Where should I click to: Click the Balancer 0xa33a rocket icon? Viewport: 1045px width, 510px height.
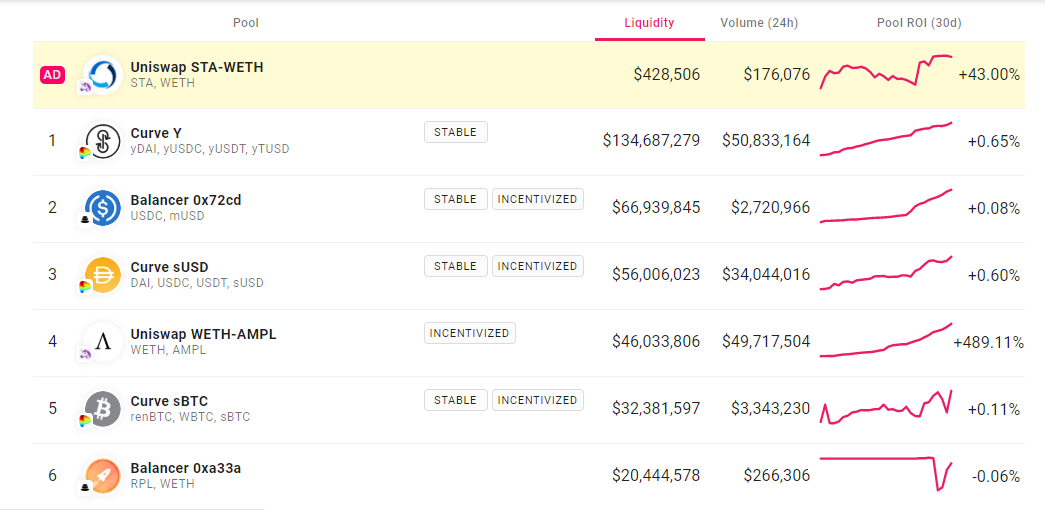(103, 475)
